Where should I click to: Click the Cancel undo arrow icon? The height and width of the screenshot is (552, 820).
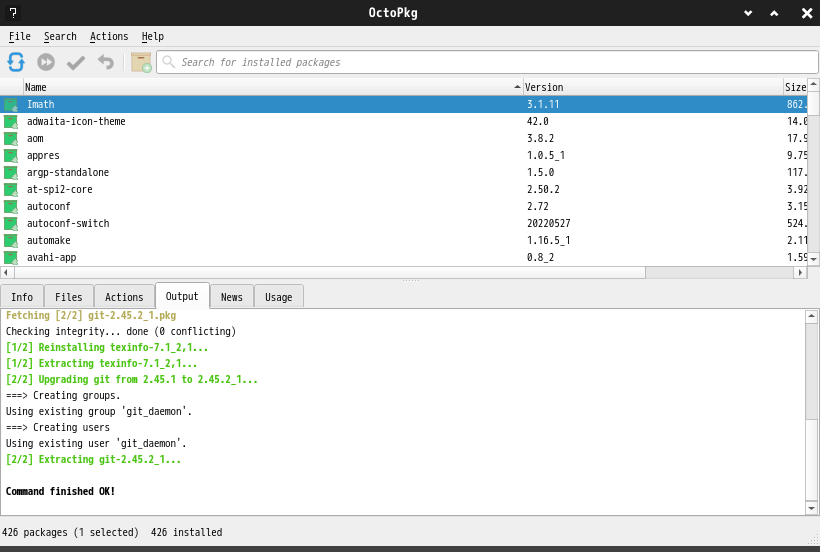point(106,62)
